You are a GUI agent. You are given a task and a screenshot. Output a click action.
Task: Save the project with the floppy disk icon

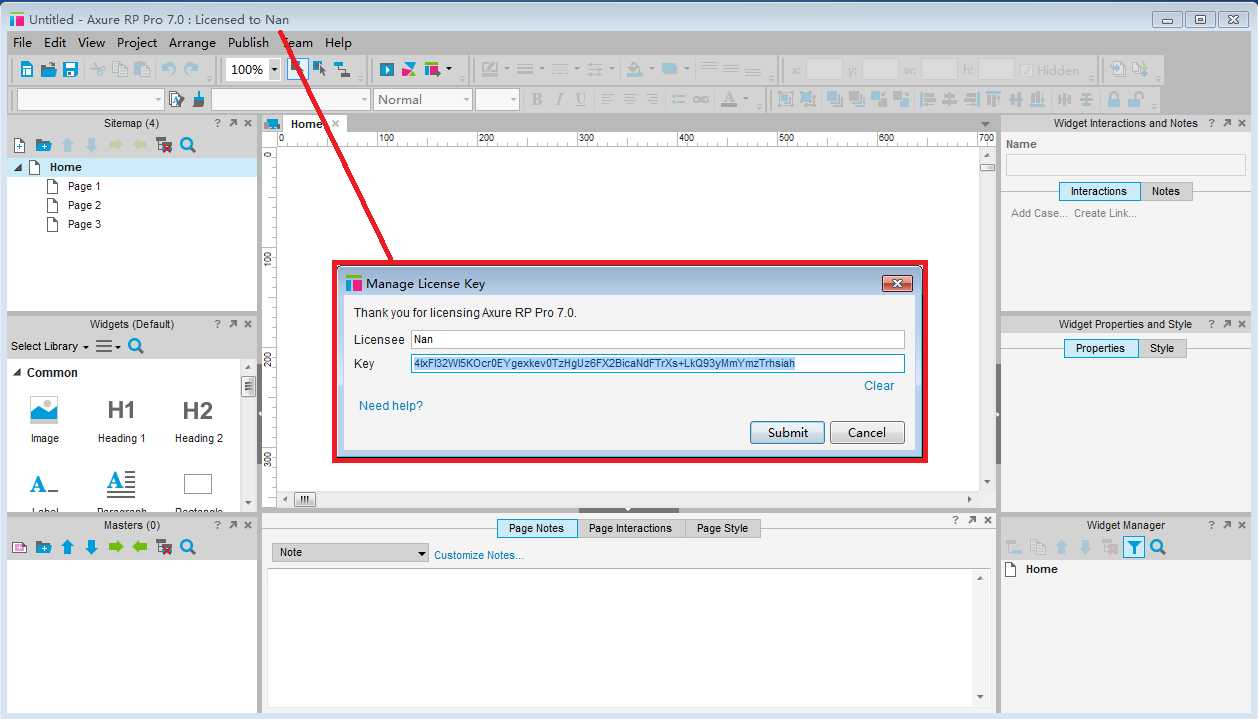[x=70, y=70]
